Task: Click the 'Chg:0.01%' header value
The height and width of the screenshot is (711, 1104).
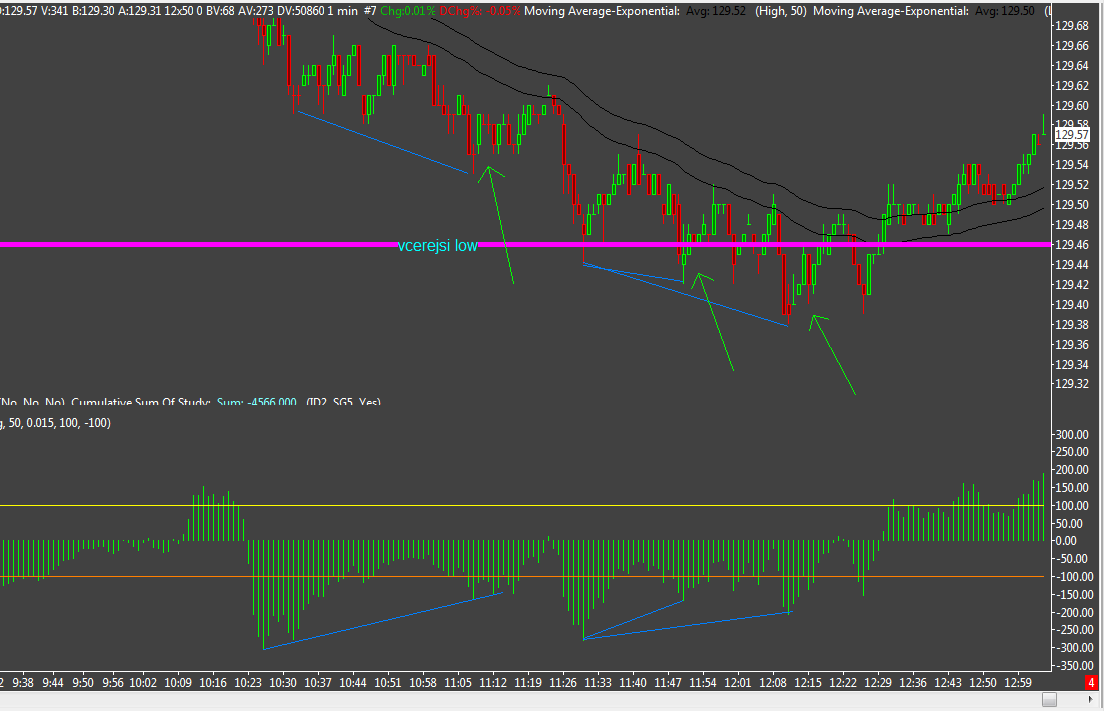Action: click(407, 11)
